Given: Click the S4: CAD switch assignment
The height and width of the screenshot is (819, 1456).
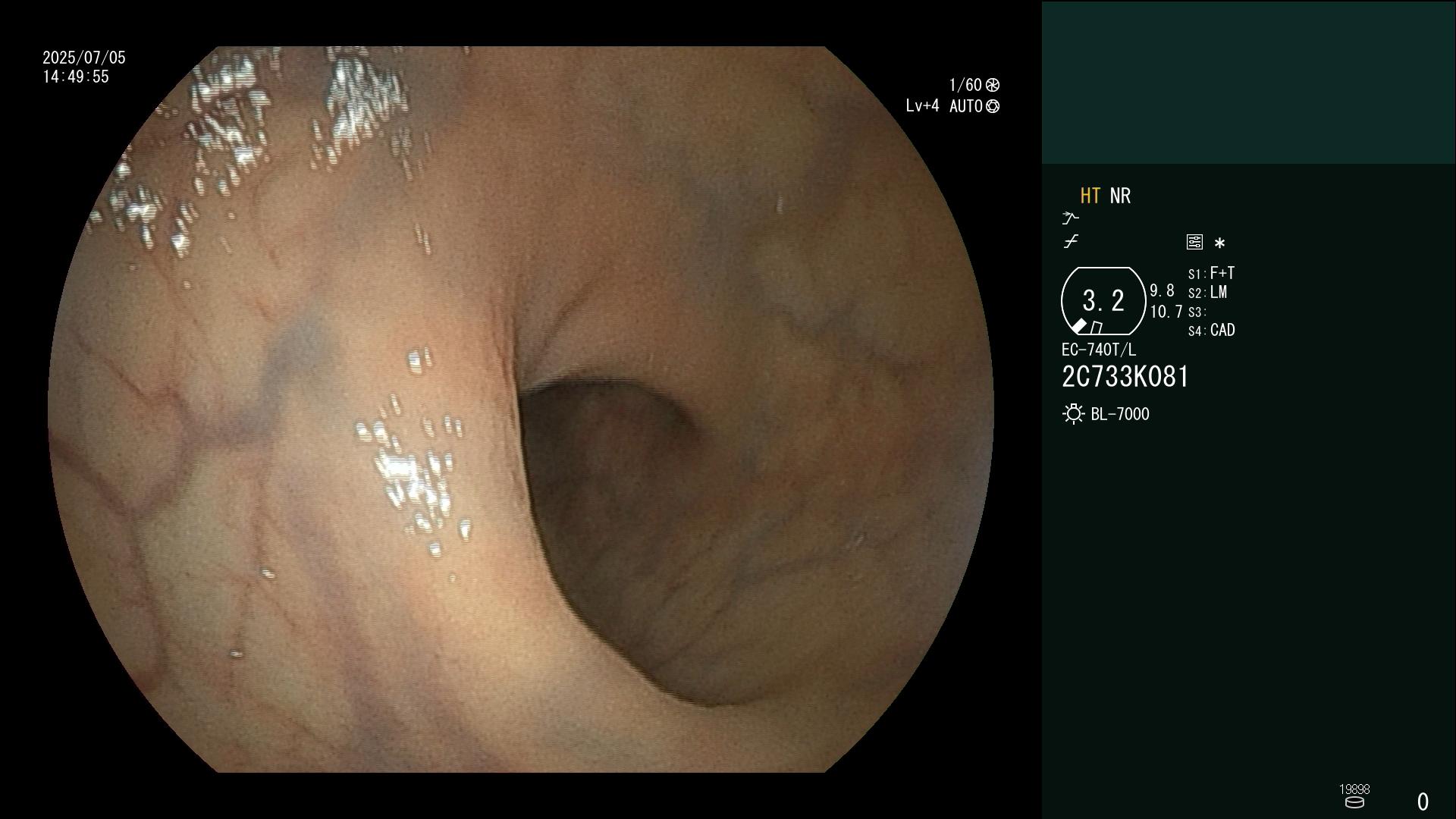Looking at the screenshot, I should [1211, 331].
